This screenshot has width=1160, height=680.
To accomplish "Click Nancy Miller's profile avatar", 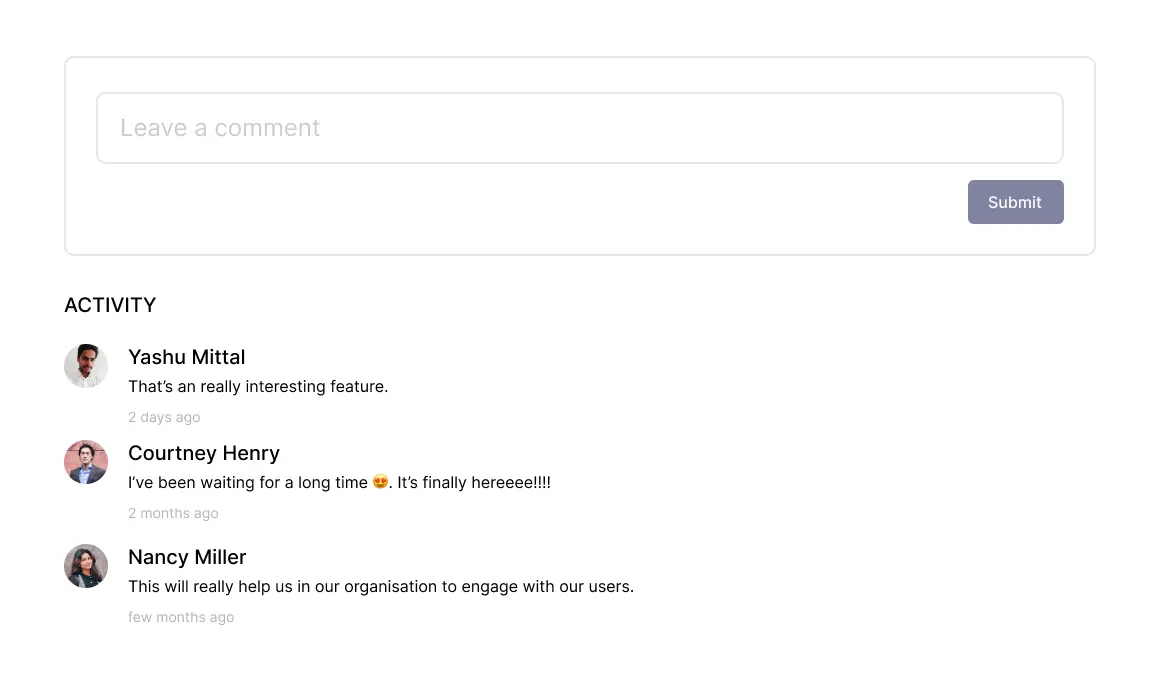I will tap(86, 566).
